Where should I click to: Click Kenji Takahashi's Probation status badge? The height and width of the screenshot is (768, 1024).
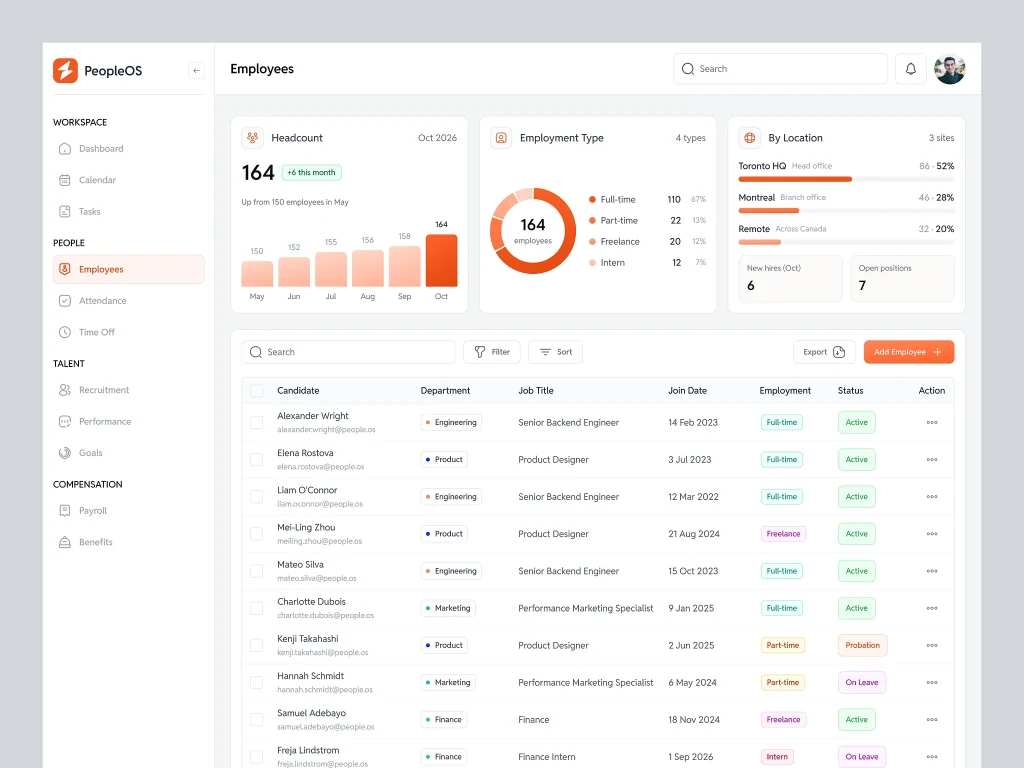pos(862,645)
